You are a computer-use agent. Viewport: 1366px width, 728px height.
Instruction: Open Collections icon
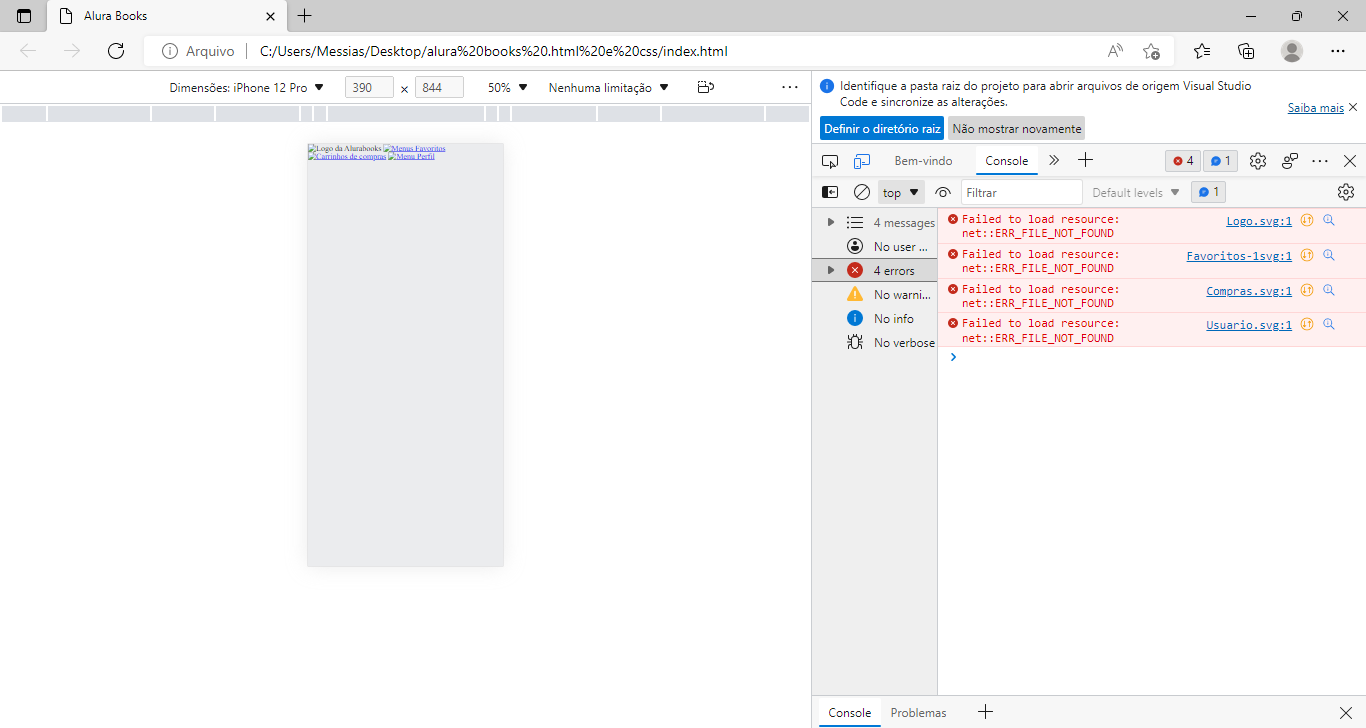[1246, 51]
